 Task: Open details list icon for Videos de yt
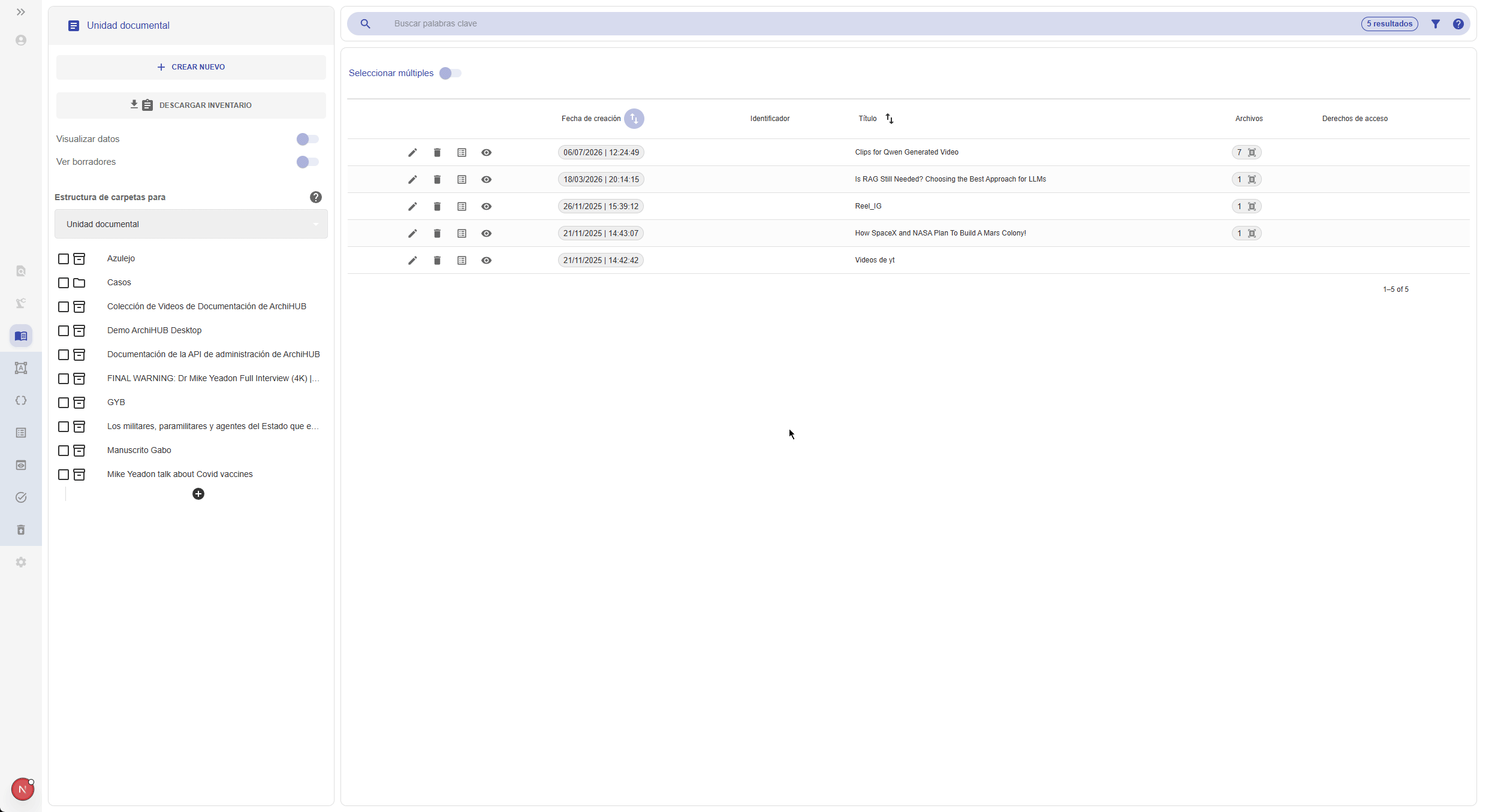(x=462, y=260)
